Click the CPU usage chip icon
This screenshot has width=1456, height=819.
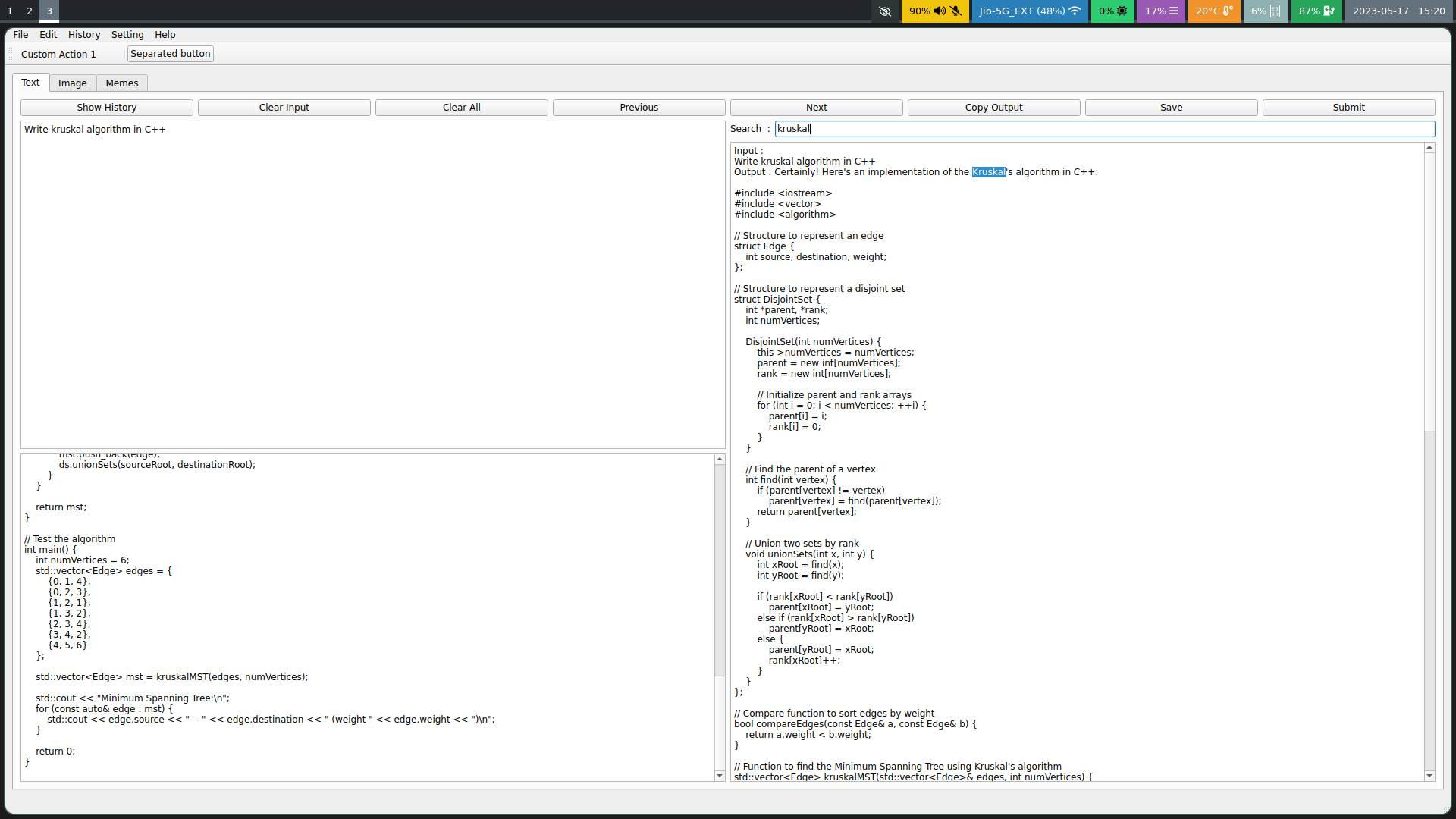[x=1120, y=11]
